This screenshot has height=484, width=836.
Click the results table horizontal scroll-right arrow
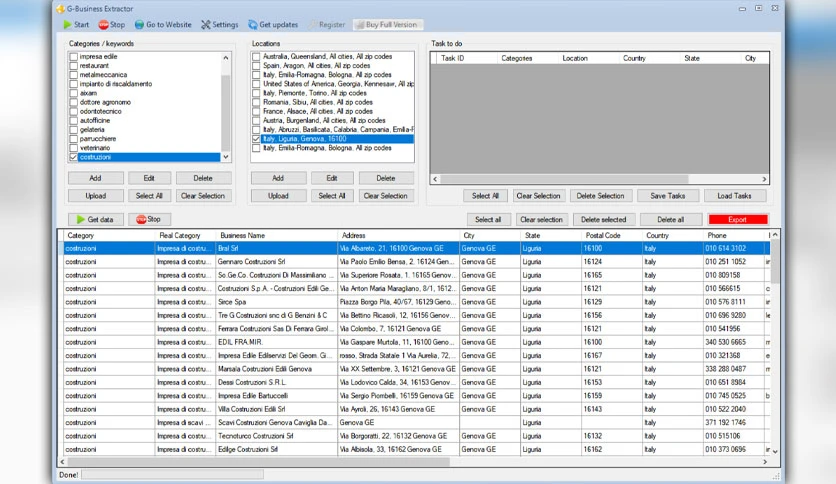[x=765, y=462]
